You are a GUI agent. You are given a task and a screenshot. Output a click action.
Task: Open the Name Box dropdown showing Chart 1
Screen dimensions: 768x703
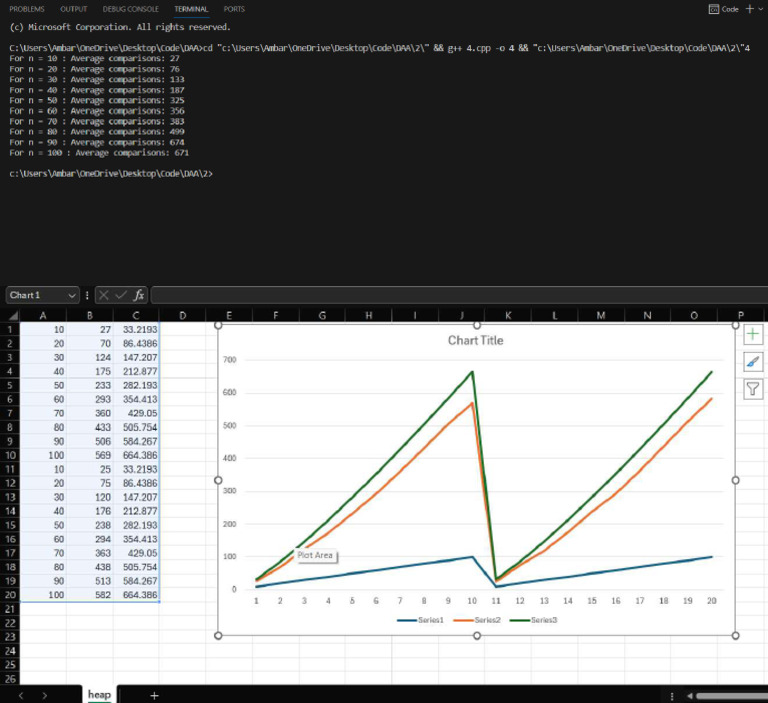click(72, 295)
